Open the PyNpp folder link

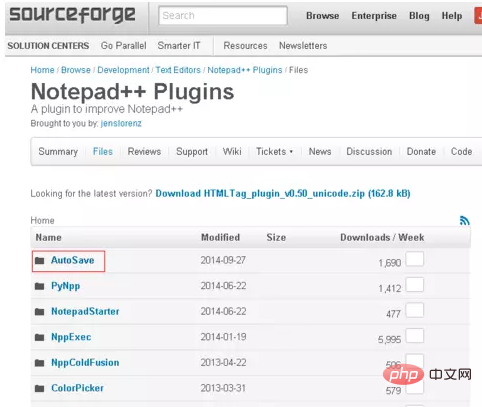pyautogui.click(x=65, y=286)
